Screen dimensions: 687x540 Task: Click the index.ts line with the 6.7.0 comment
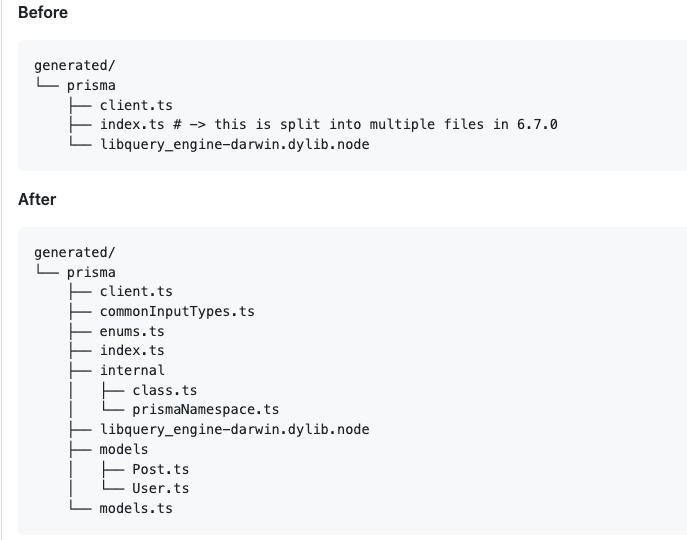[329, 124]
